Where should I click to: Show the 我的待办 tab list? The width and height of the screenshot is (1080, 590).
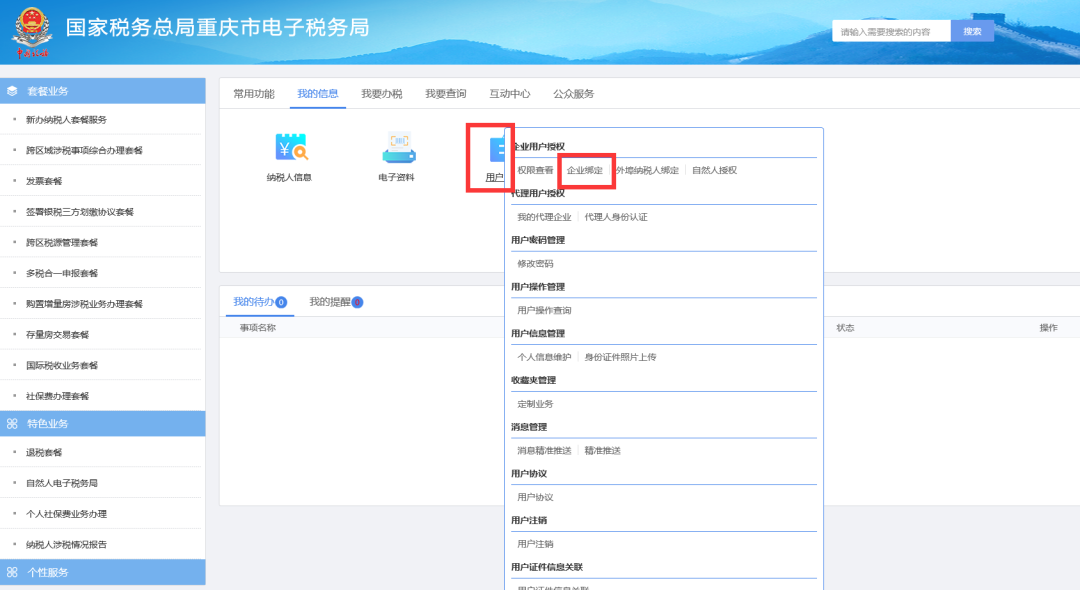(260, 302)
